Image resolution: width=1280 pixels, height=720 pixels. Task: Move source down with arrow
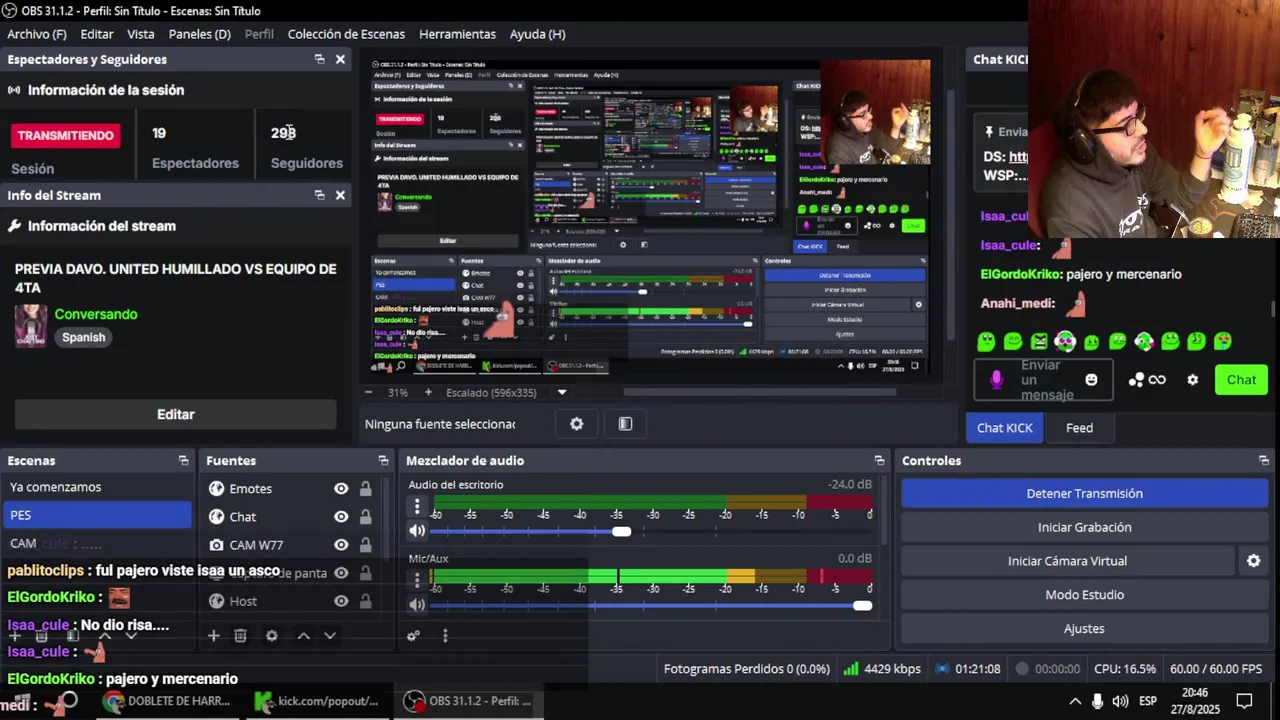click(330, 636)
